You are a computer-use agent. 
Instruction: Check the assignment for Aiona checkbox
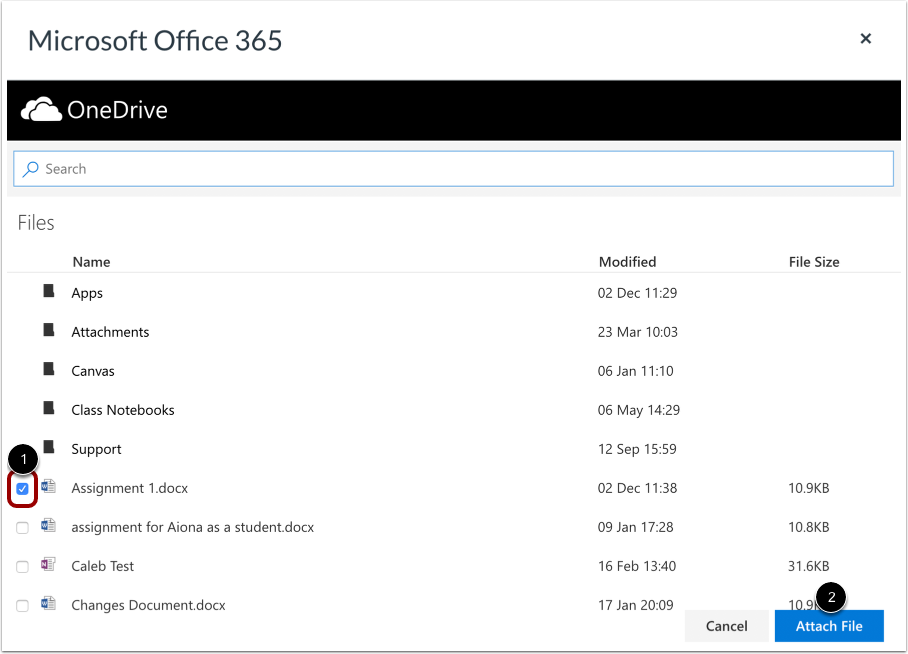pos(22,527)
